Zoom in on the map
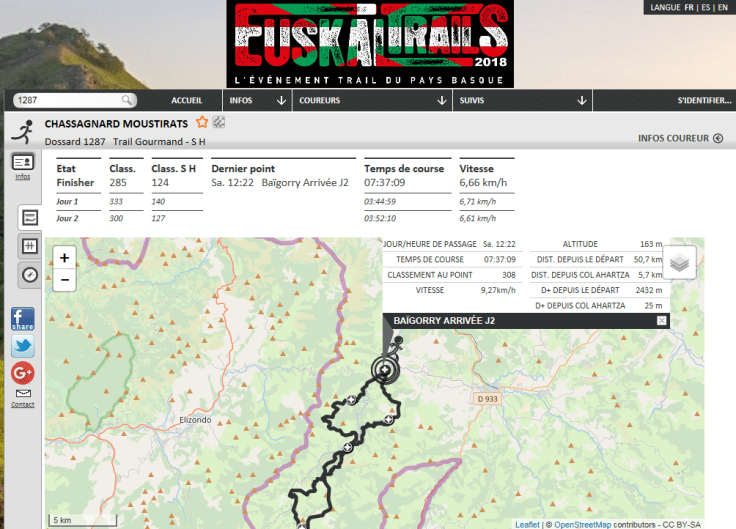 (65, 258)
